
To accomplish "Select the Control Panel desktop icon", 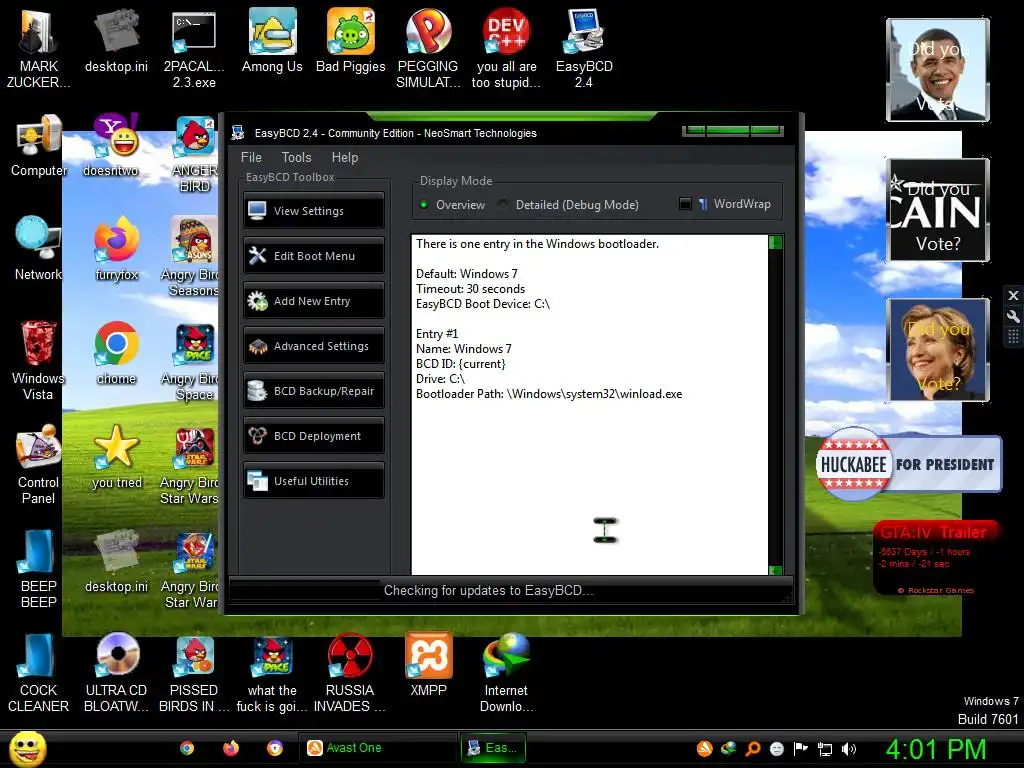I will click(x=38, y=464).
